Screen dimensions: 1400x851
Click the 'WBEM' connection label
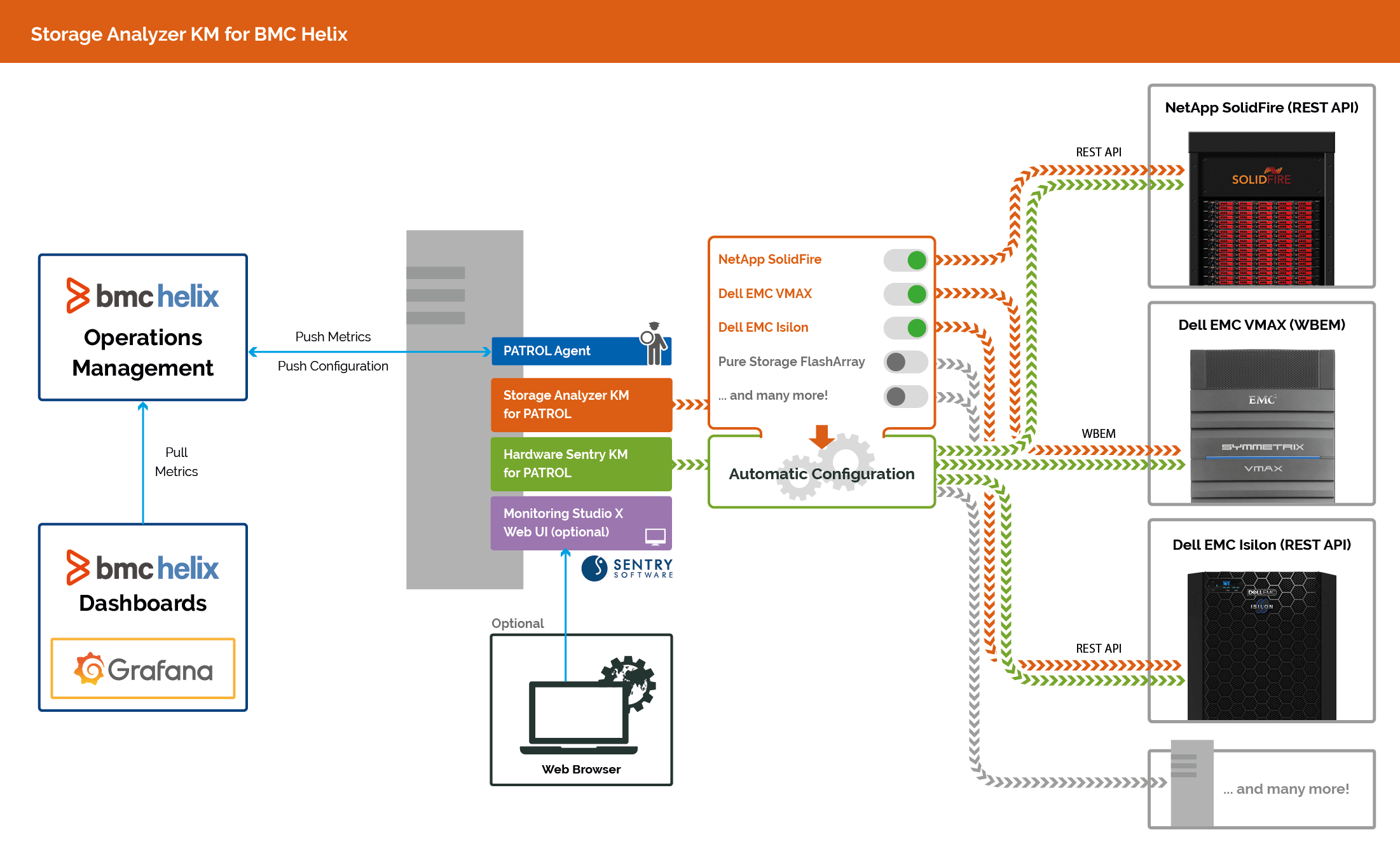1098,433
